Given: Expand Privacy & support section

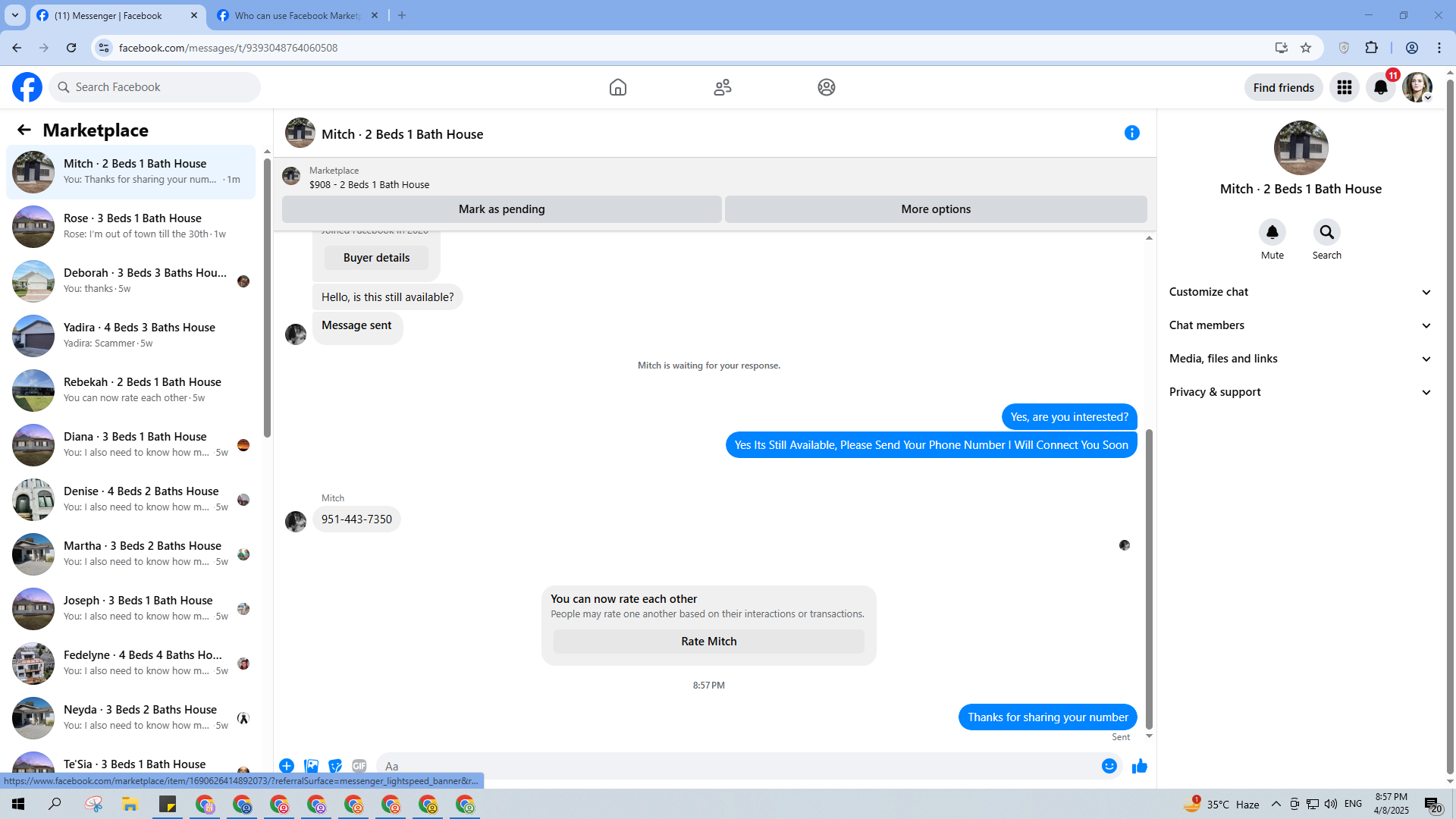Looking at the screenshot, I should pyautogui.click(x=1300, y=392).
